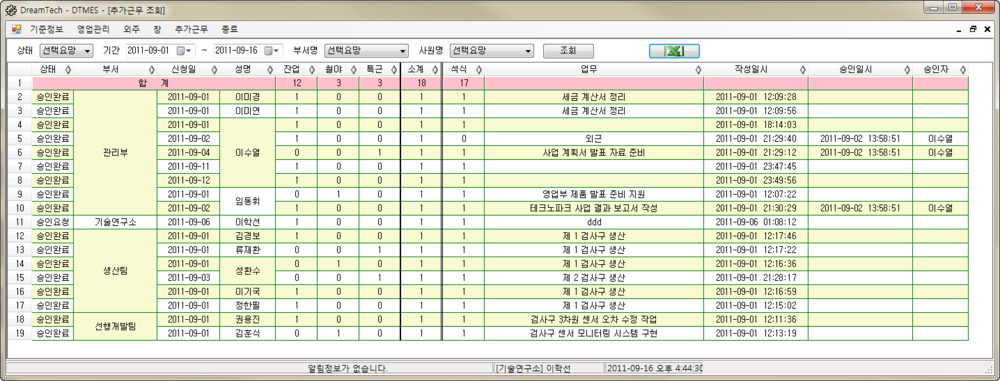
Task: Select the task cell ddd
Action: [x=594, y=222]
